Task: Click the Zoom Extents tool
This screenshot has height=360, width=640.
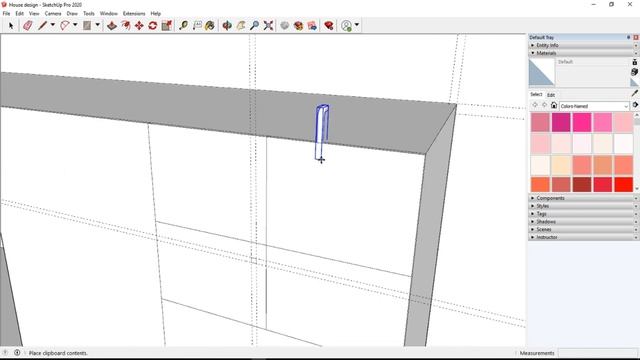Action: (268, 25)
